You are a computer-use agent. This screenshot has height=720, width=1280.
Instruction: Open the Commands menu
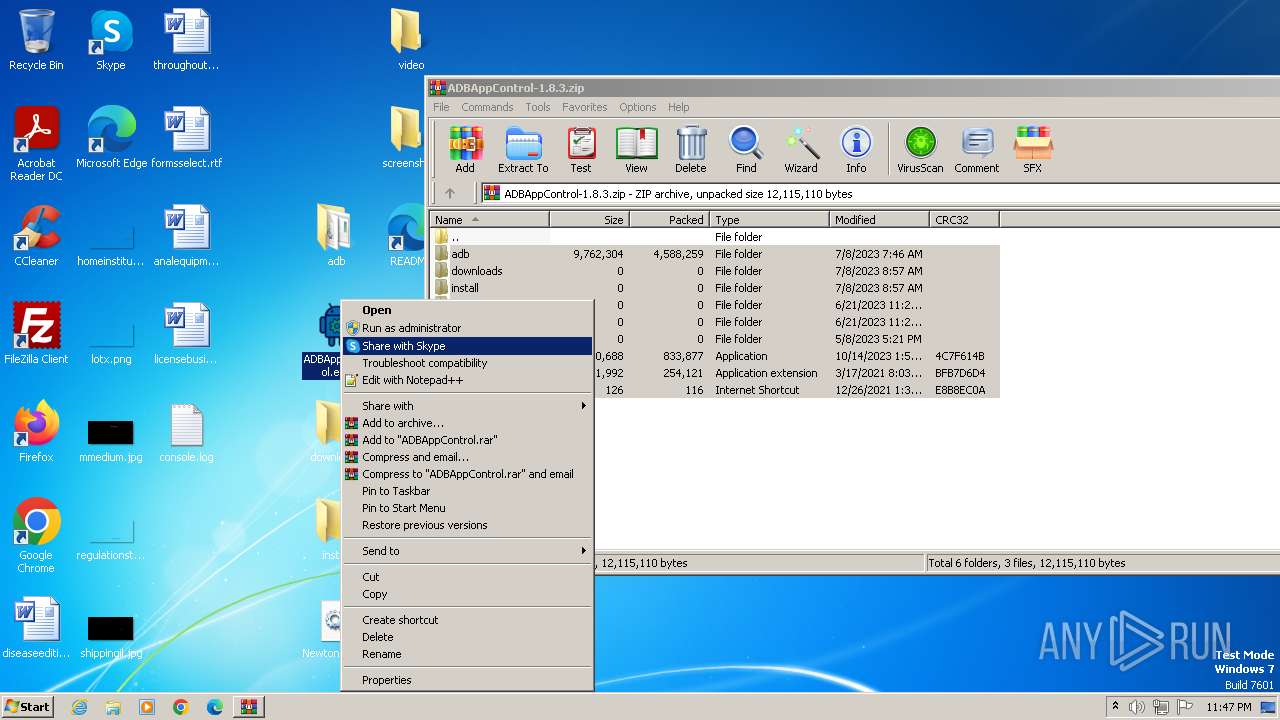(487, 107)
